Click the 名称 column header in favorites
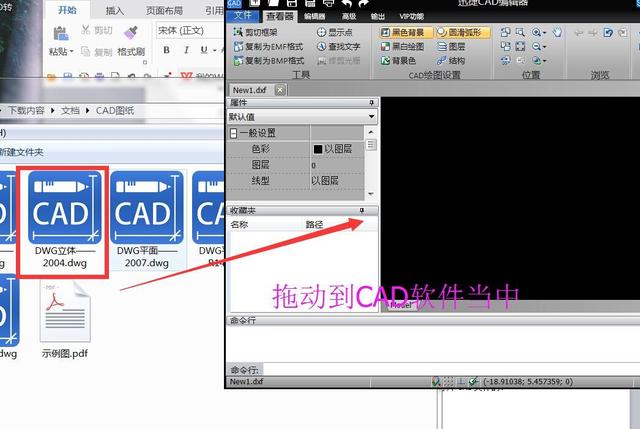640x429 pixels. tap(239, 225)
